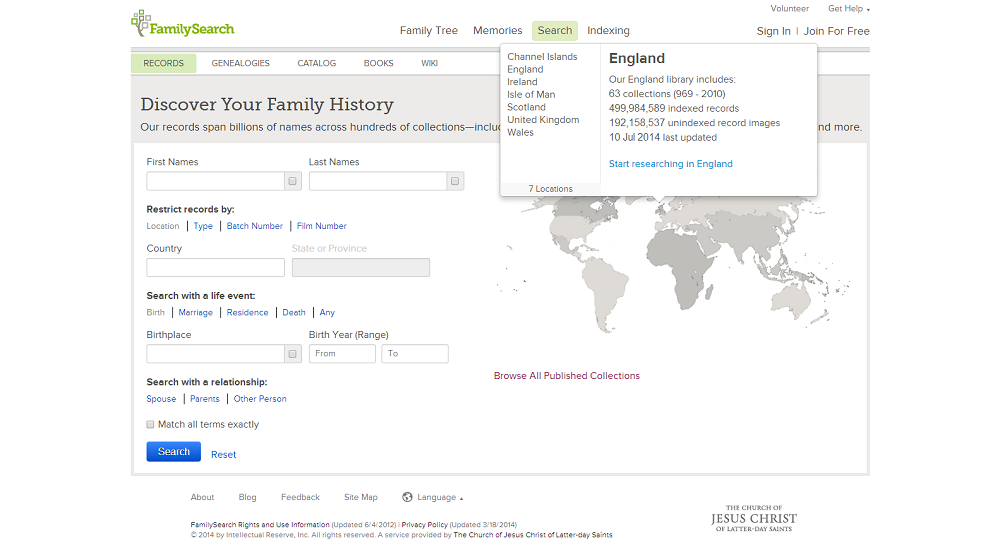Viewport: 1000px width, 560px height.
Task: Click the Country input field
Action: tap(215, 267)
